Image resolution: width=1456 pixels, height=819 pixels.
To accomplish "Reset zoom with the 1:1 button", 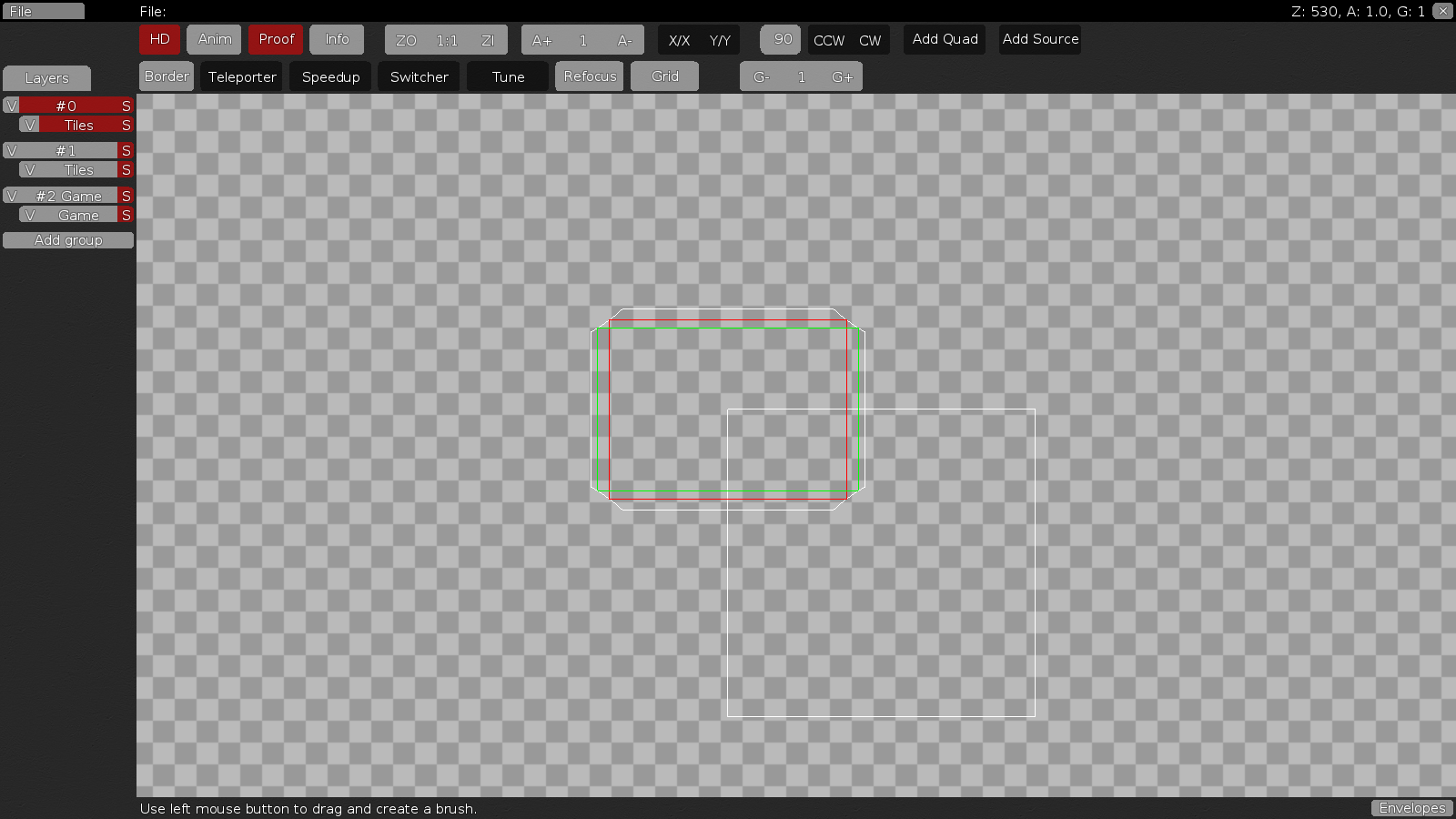I will (x=445, y=39).
